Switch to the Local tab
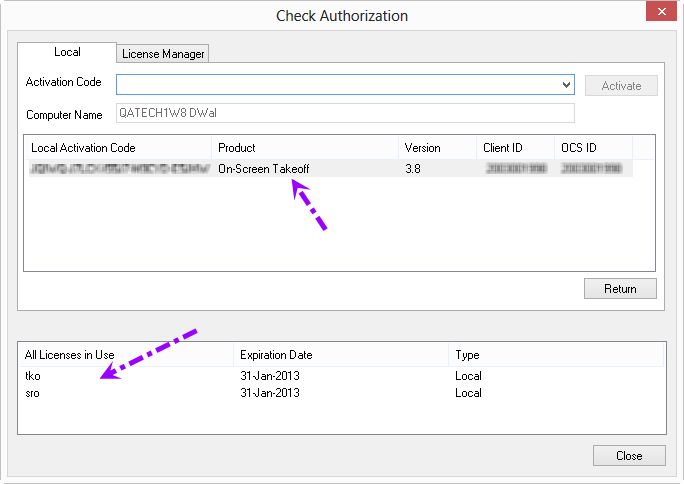Screen dimensions: 684x484 67,52
